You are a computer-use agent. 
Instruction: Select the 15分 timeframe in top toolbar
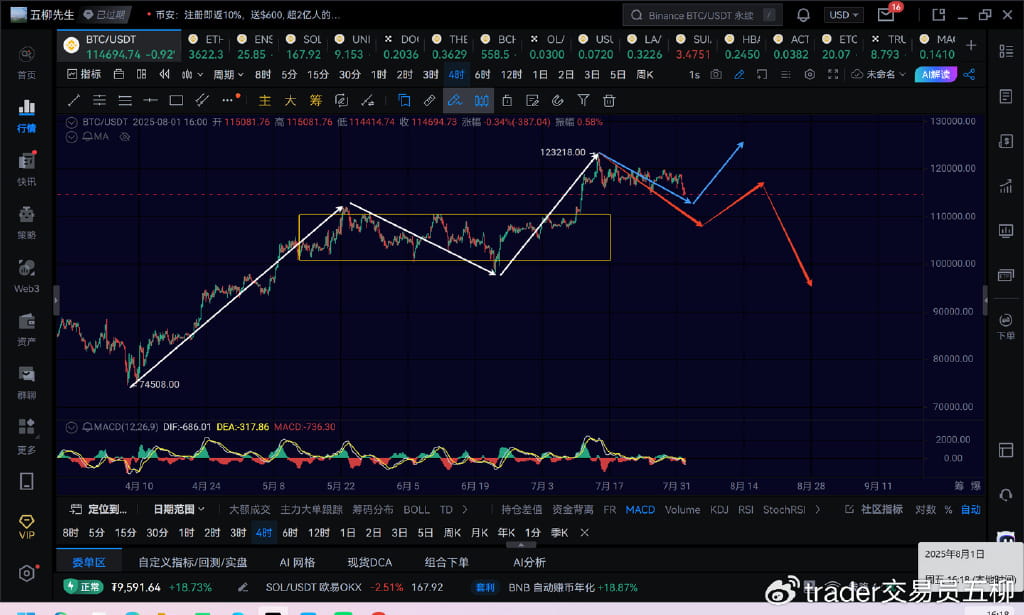[x=318, y=74]
